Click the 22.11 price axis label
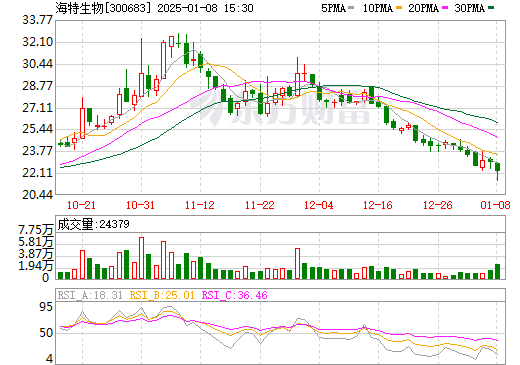 point(38,173)
